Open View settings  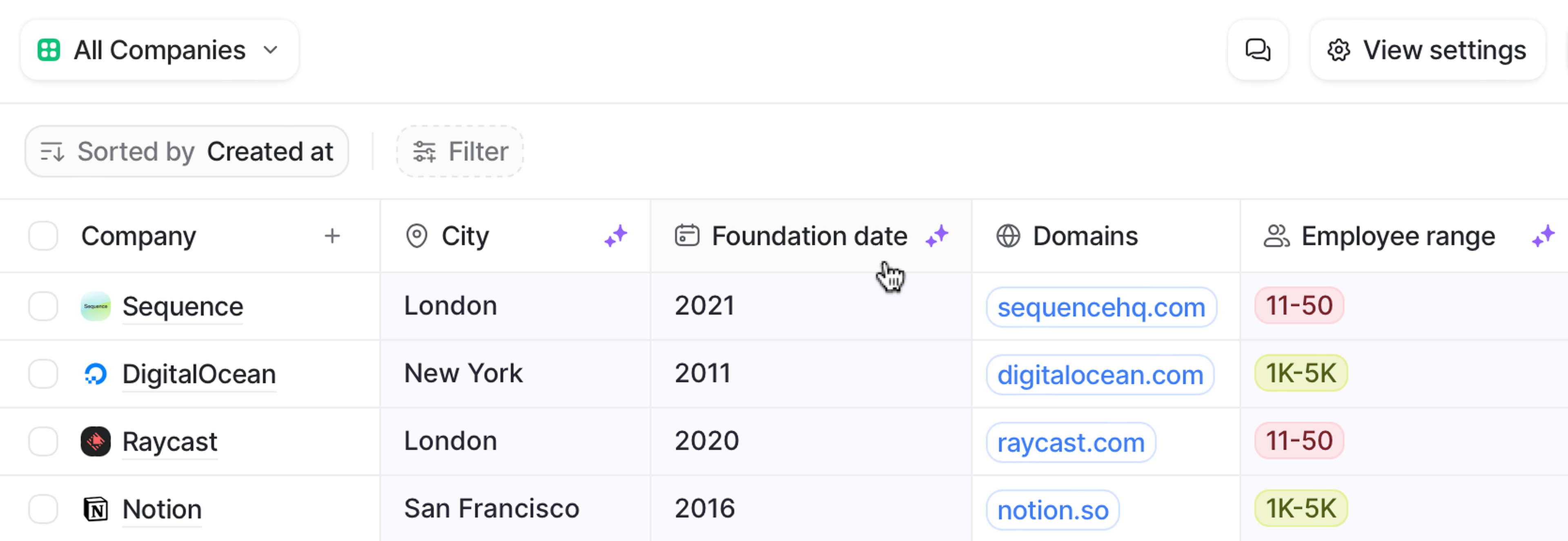(x=1428, y=50)
